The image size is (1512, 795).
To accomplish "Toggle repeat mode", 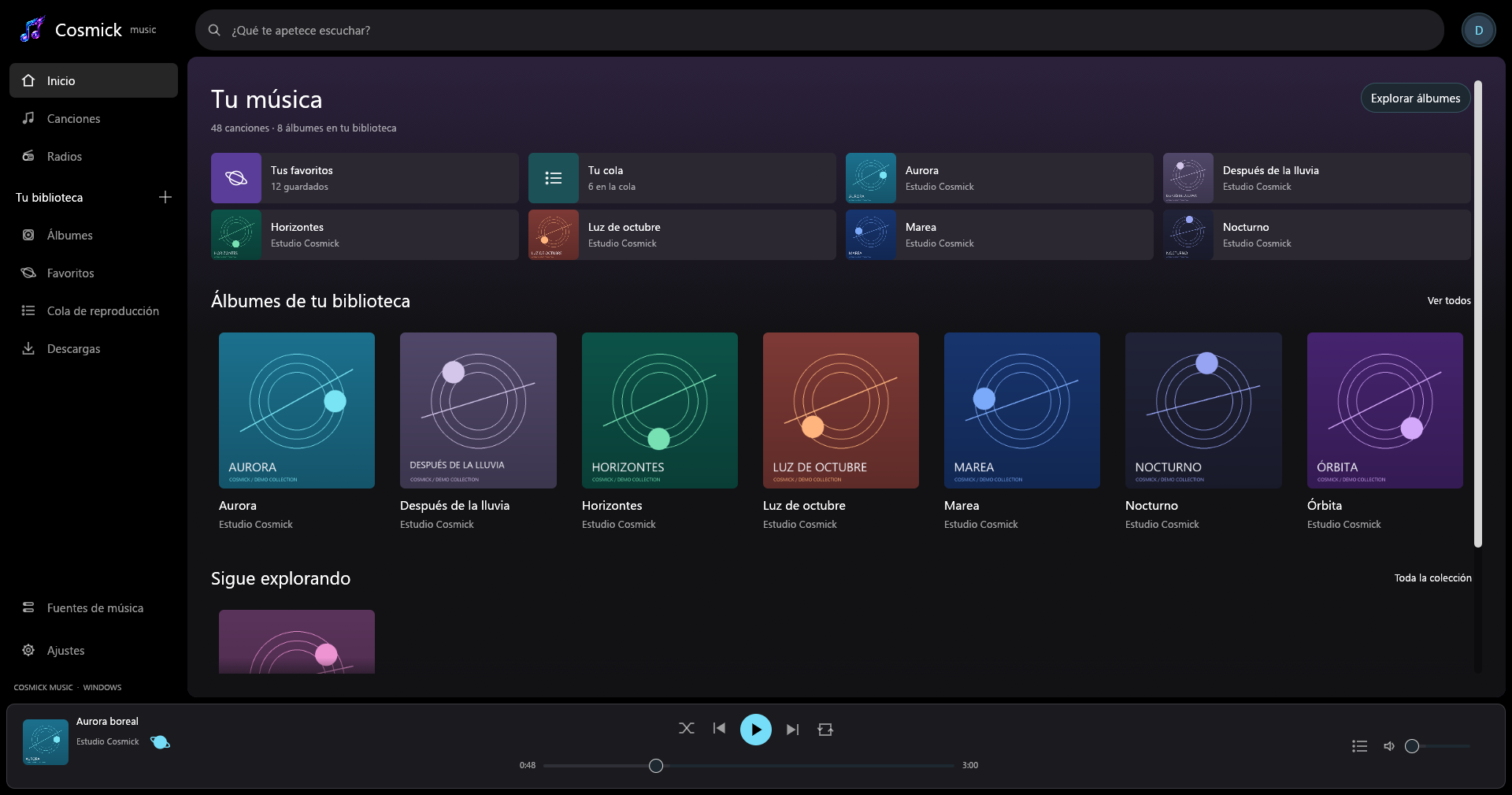I will pyautogui.click(x=825, y=730).
